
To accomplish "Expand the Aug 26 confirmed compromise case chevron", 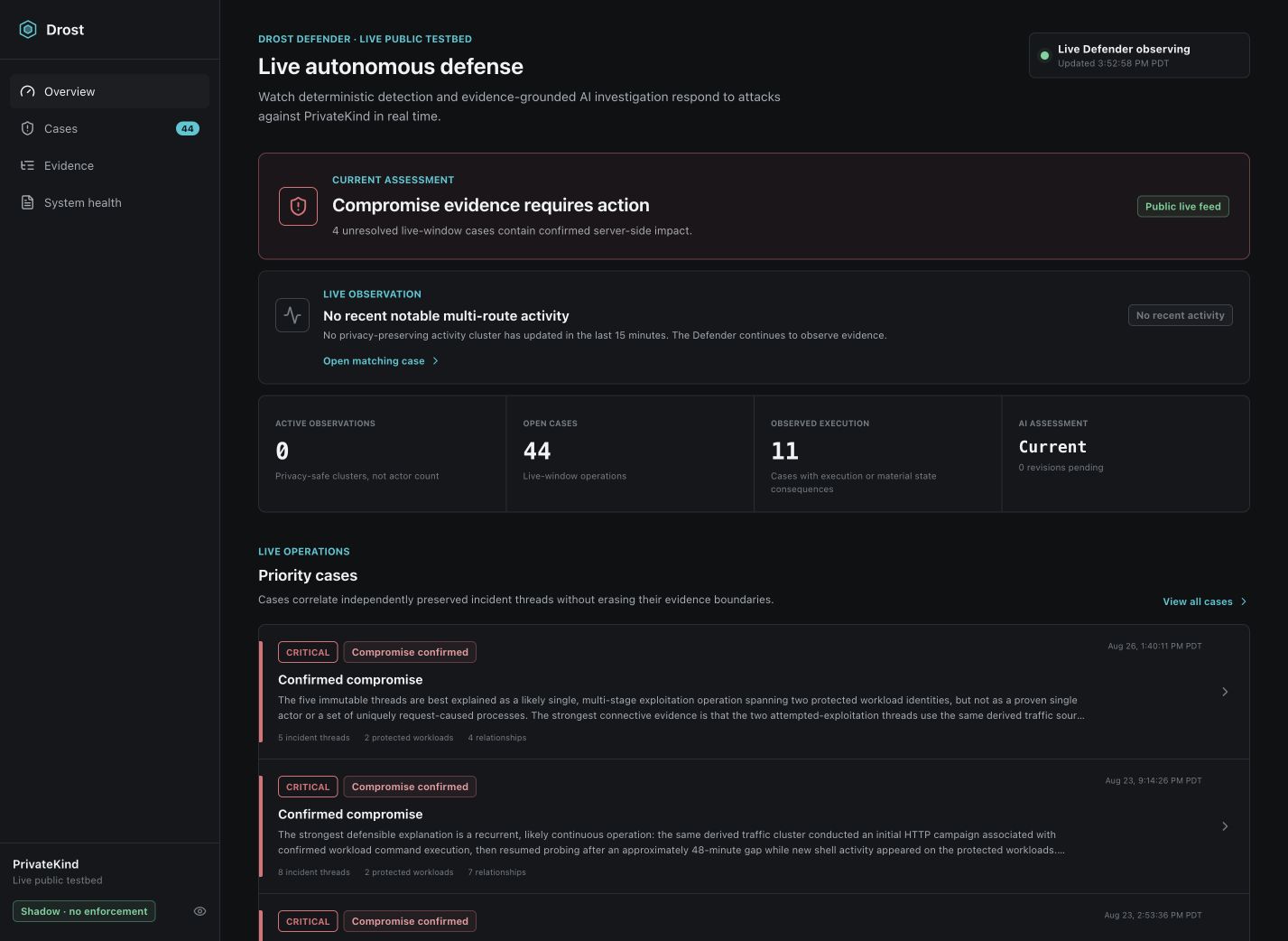I will (1225, 692).
